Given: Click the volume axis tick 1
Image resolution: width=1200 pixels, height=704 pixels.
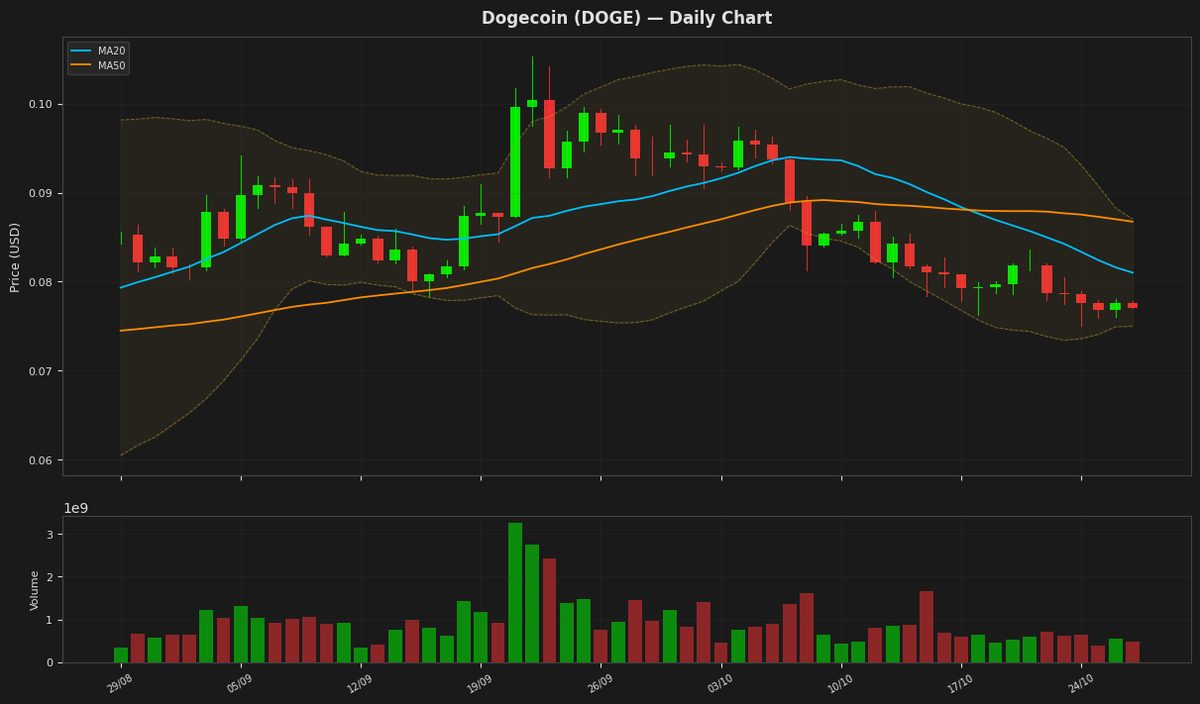Looking at the screenshot, I should click(x=48, y=620).
